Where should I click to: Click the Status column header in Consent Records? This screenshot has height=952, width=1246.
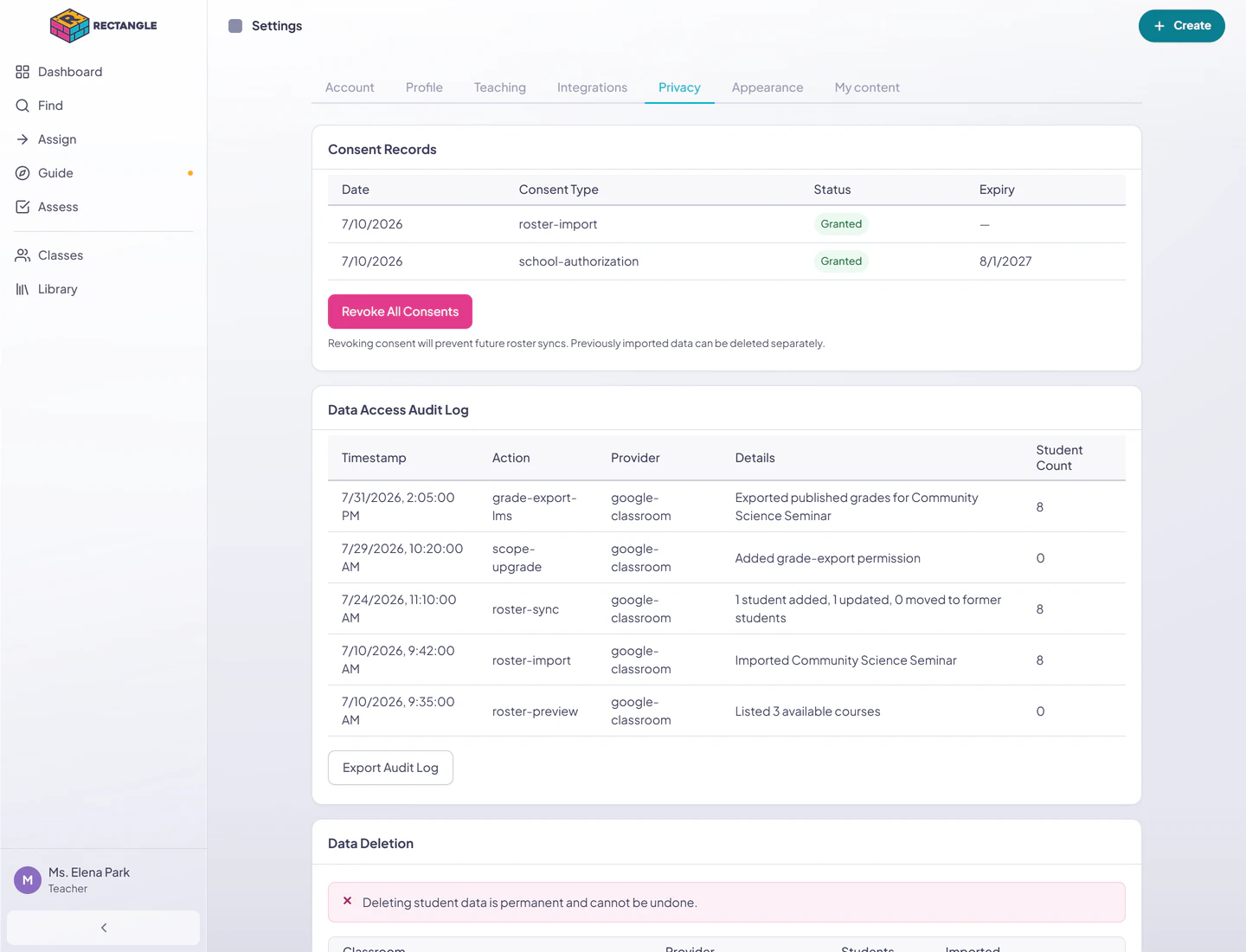click(832, 190)
